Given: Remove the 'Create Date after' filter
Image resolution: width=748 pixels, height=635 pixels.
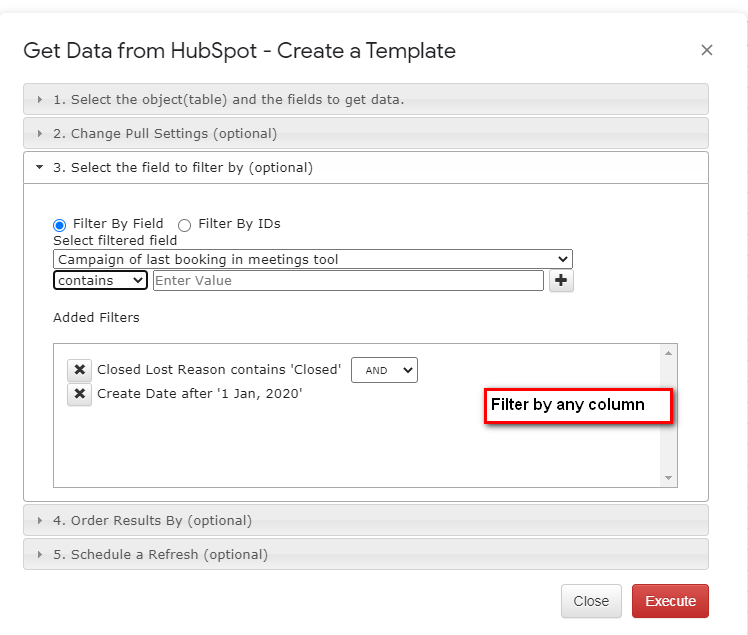Looking at the screenshot, I should 80,394.
